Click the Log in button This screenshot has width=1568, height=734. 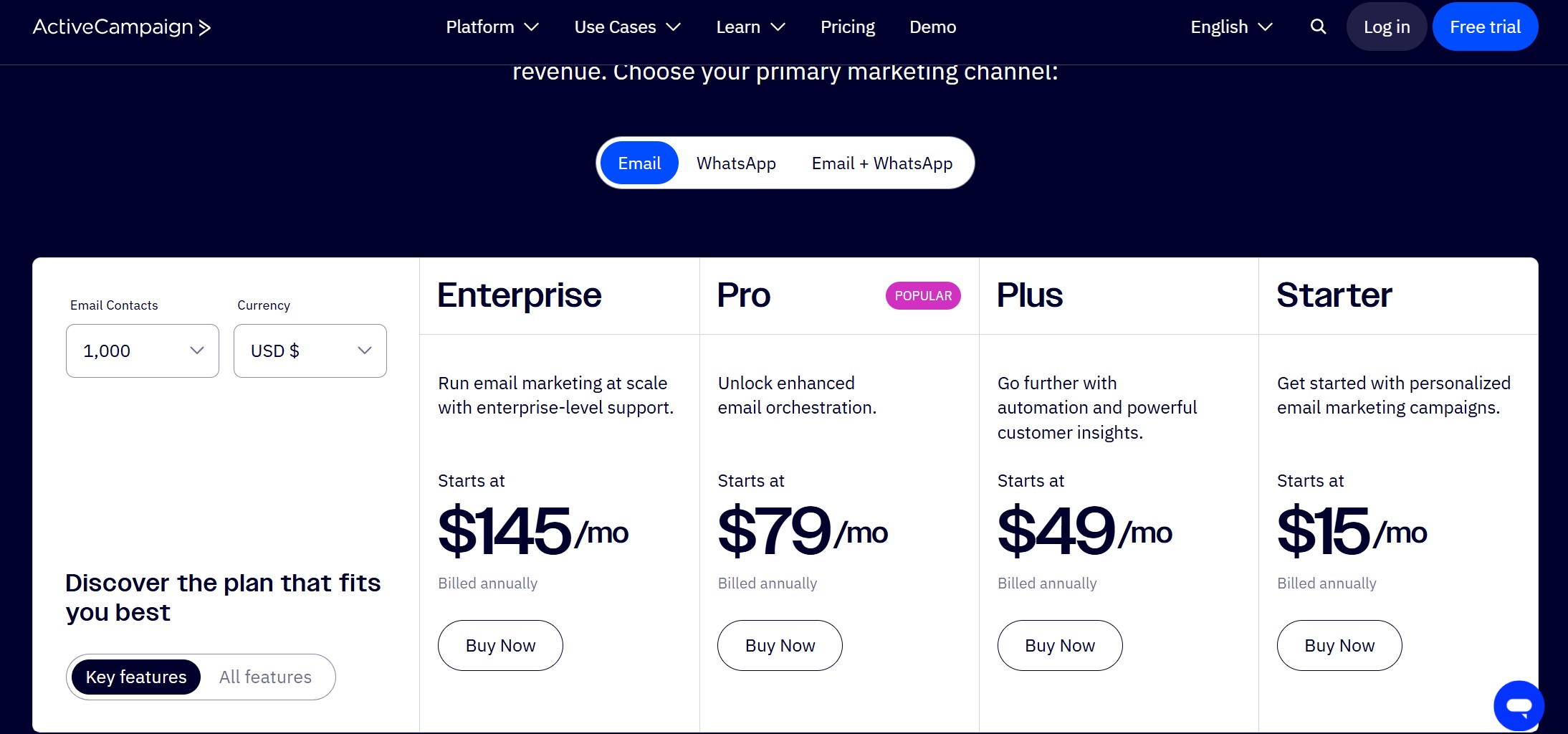1387,27
